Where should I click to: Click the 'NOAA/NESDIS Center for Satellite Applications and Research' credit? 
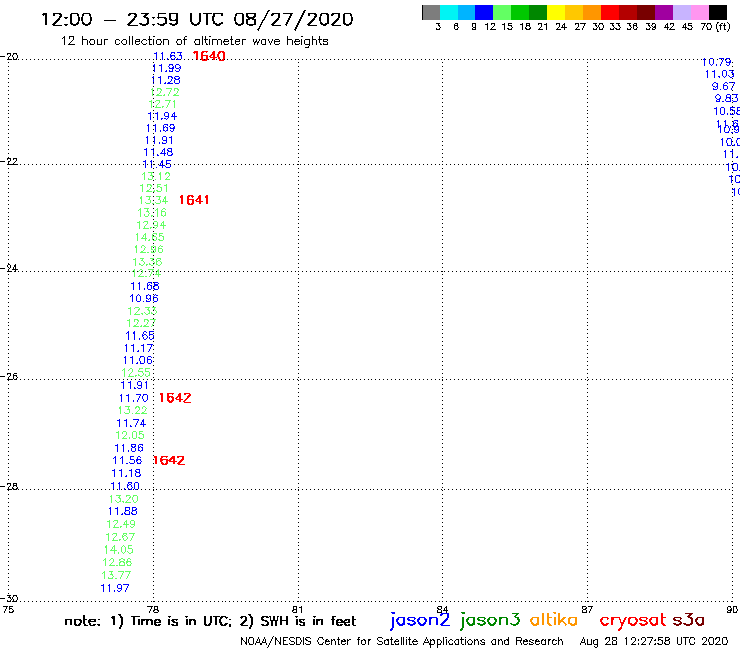pos(402,642)
